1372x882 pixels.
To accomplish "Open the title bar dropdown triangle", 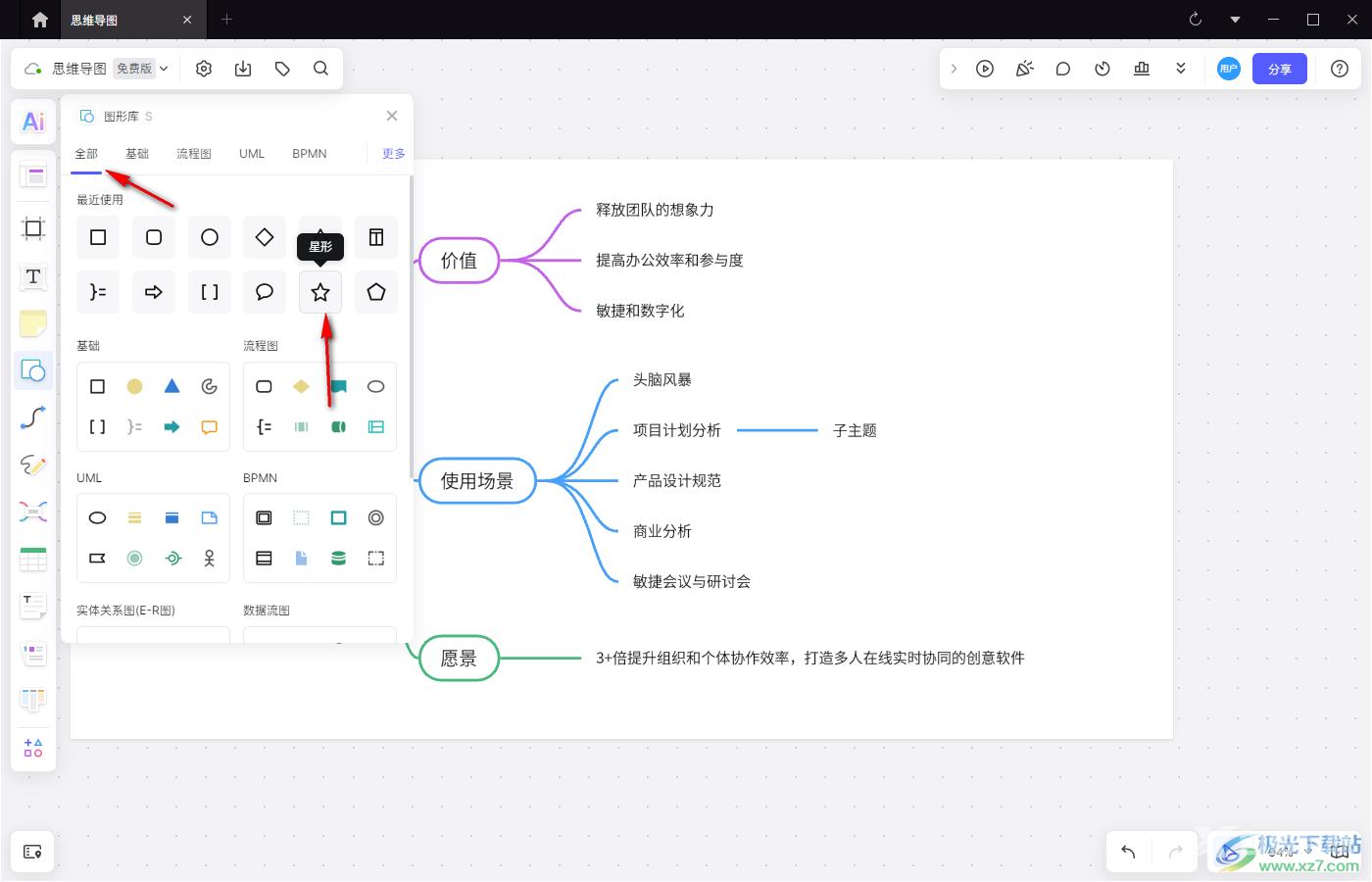I will [1235, 20].
